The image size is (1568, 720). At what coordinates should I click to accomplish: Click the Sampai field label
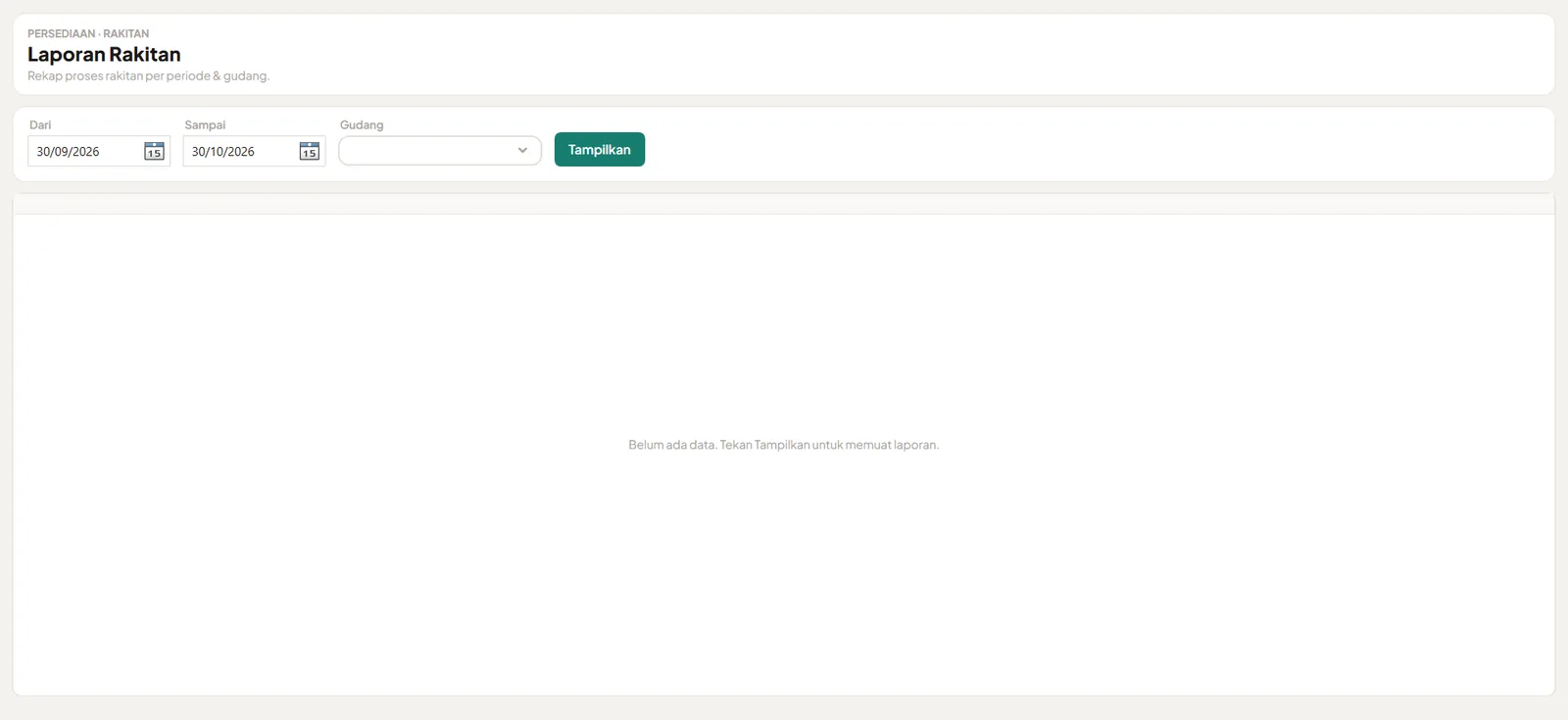tap(205, 124)
